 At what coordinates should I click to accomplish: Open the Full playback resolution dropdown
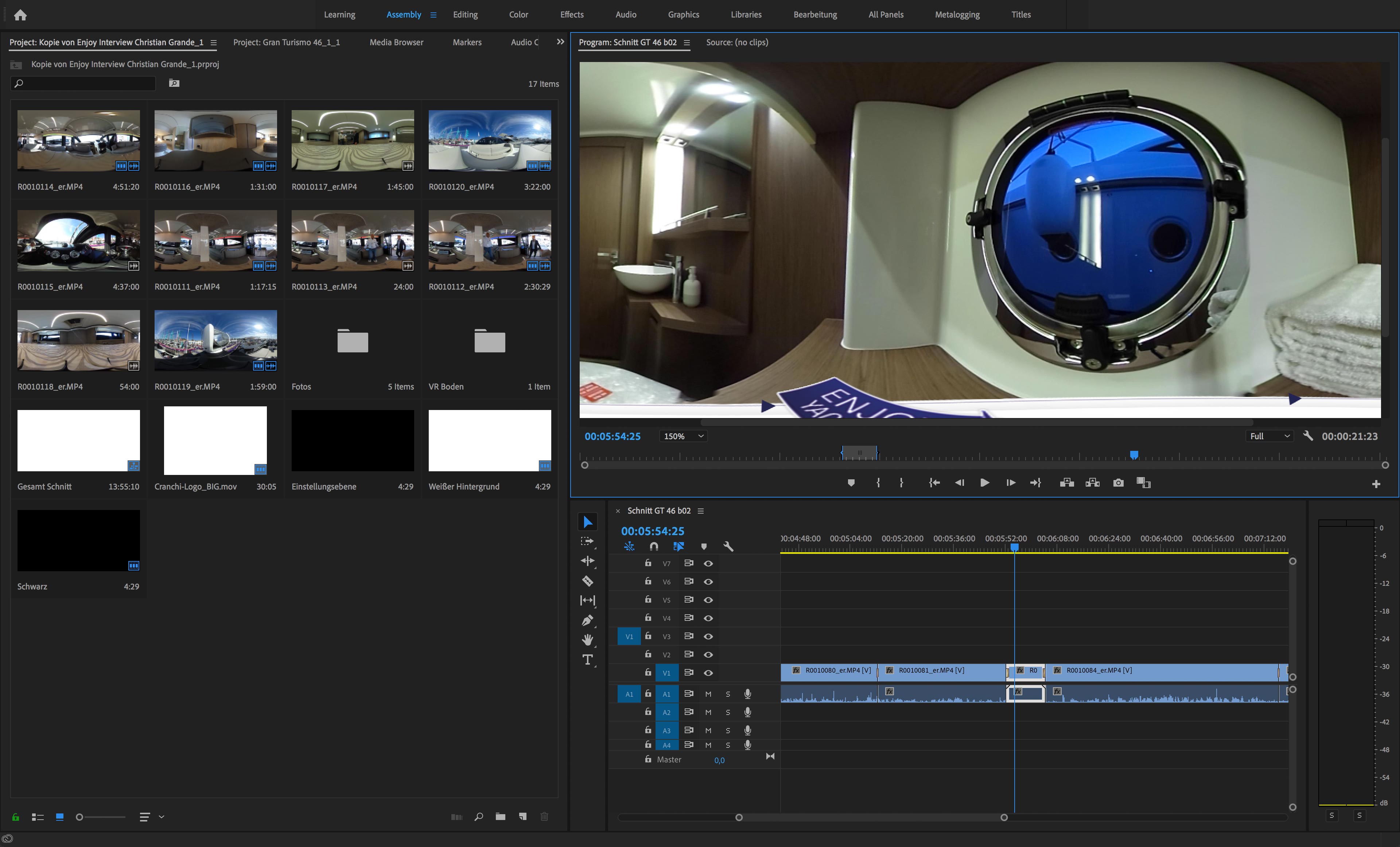coord(1269,436)
